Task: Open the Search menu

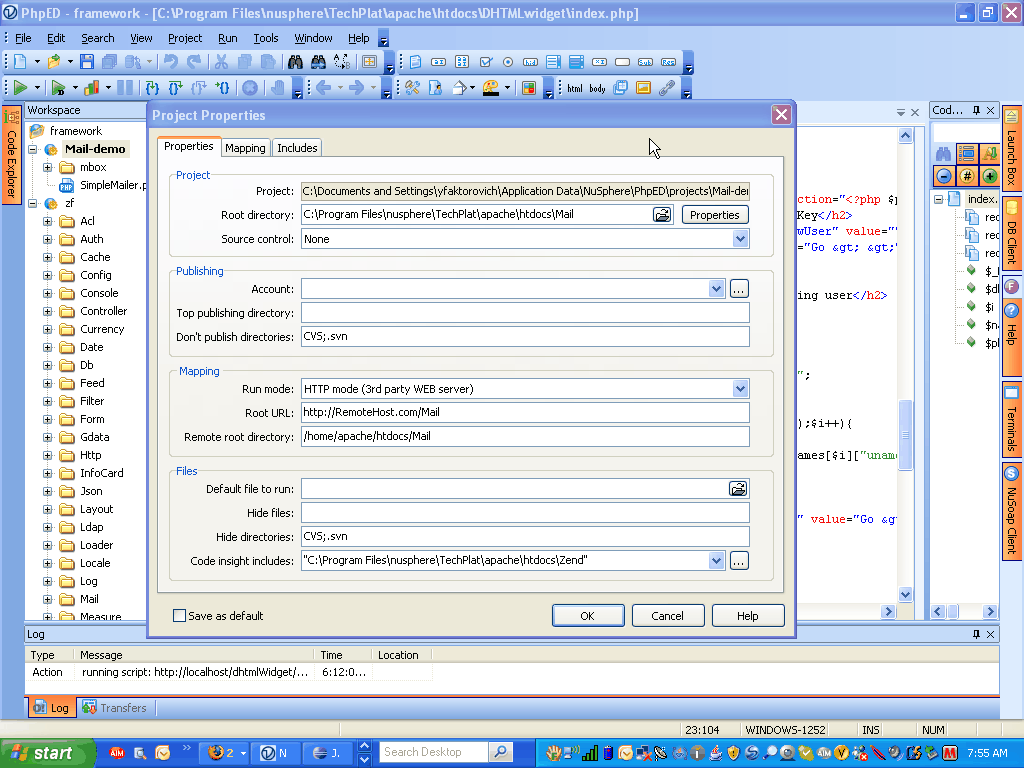Action: (97, 38)
